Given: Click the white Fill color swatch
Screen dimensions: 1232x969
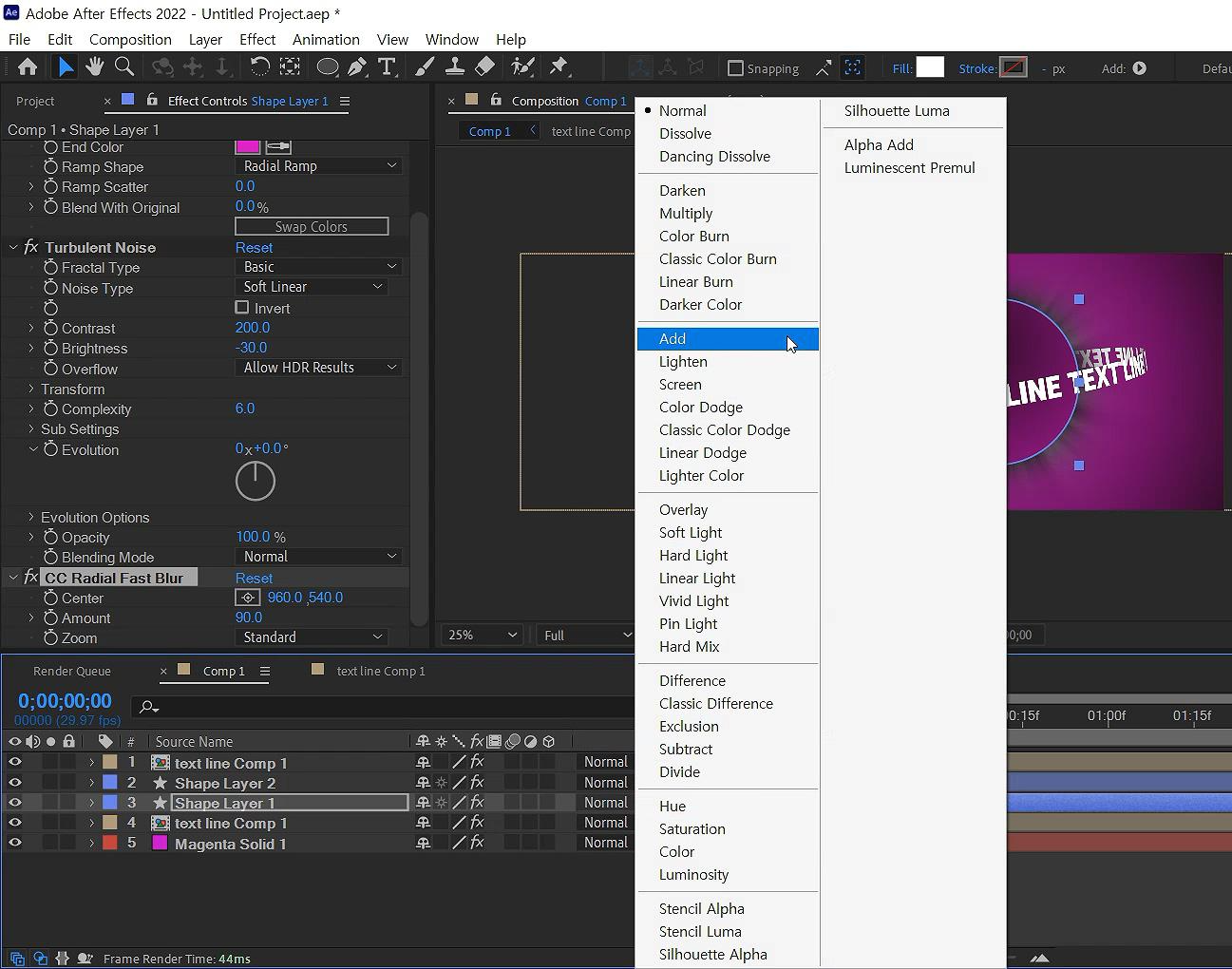Looking at the screenshot, I should click(930, 67).
